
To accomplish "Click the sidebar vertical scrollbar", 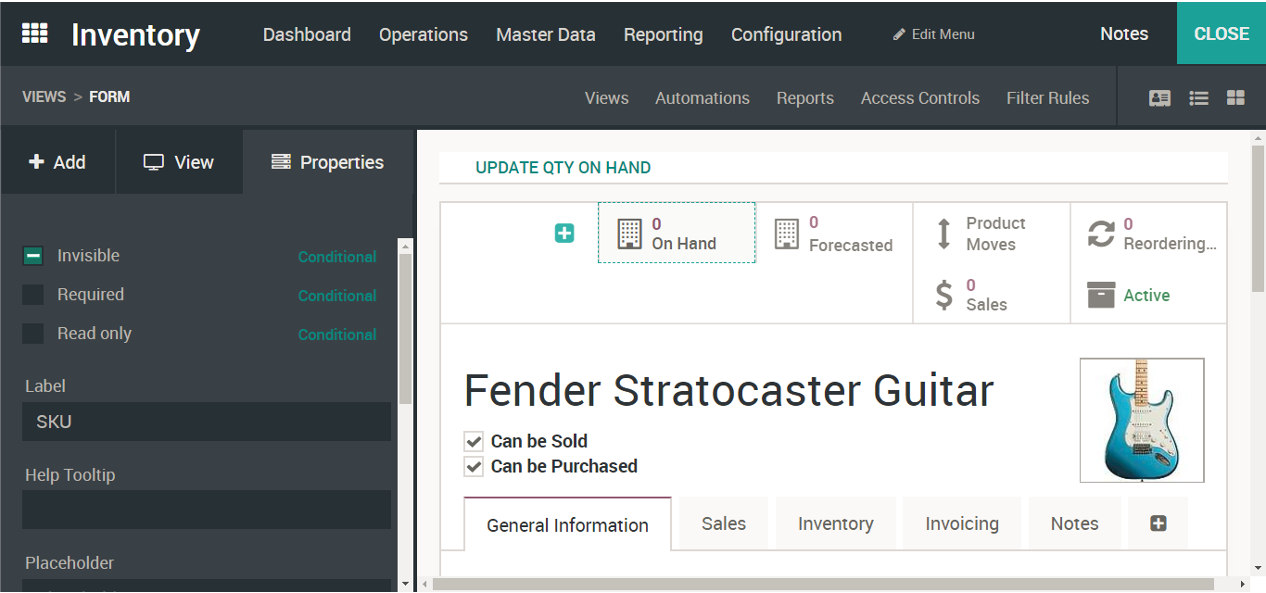I will tap(405, 330).
